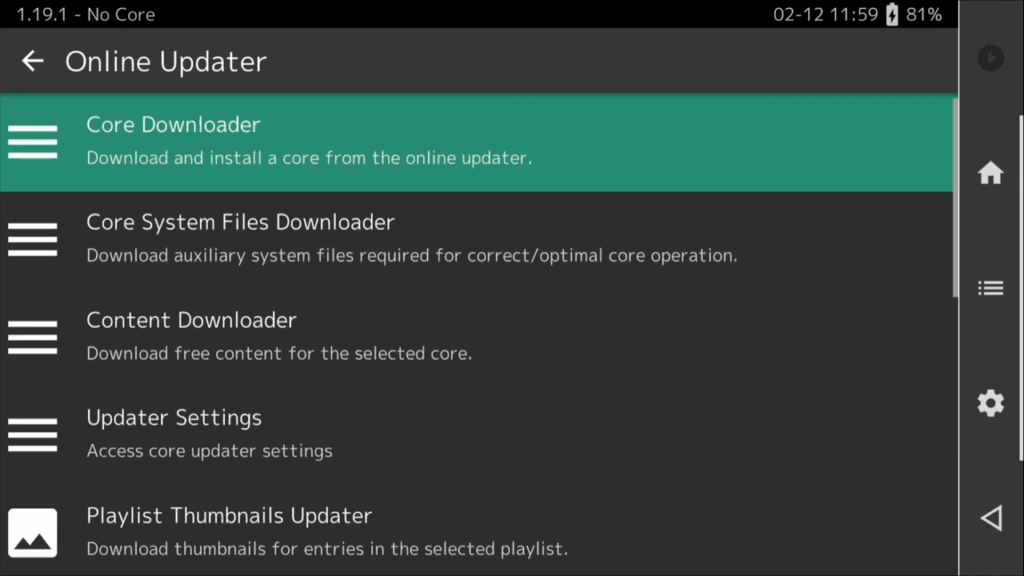Click the Core Downloader list icon

[x=33, y=142]
